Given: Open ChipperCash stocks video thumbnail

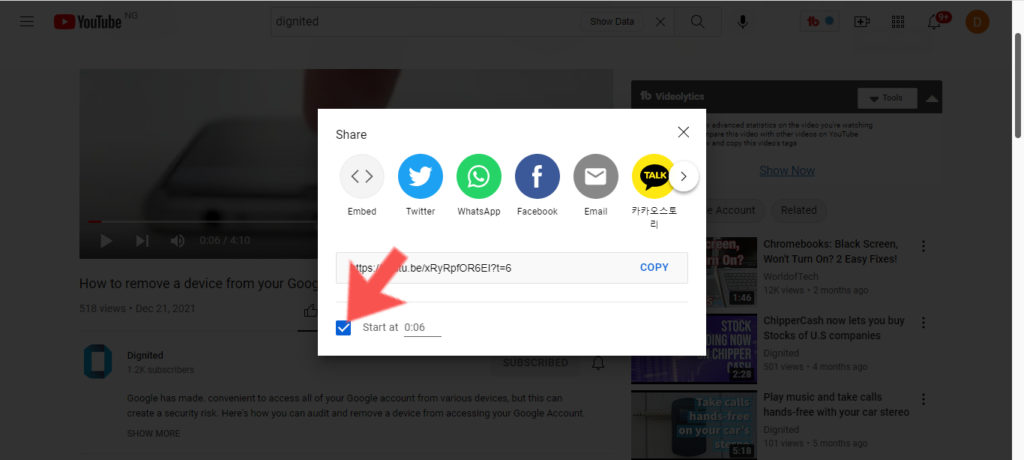Looking at the screenshot, I should (731, 348).
